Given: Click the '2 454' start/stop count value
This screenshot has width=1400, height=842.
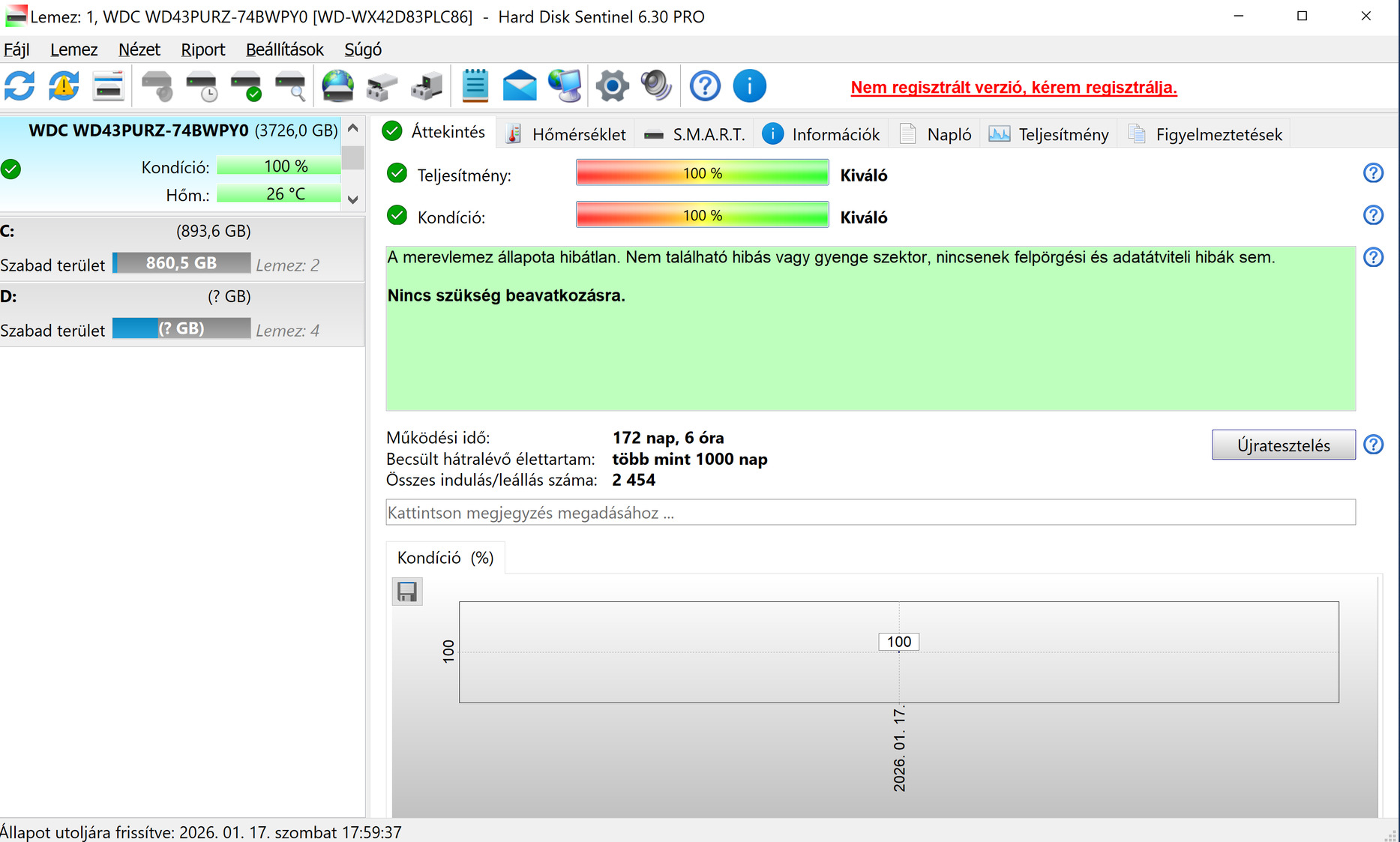Looking at the screenshot, I should pyautogui.click(x=634, y=480).
